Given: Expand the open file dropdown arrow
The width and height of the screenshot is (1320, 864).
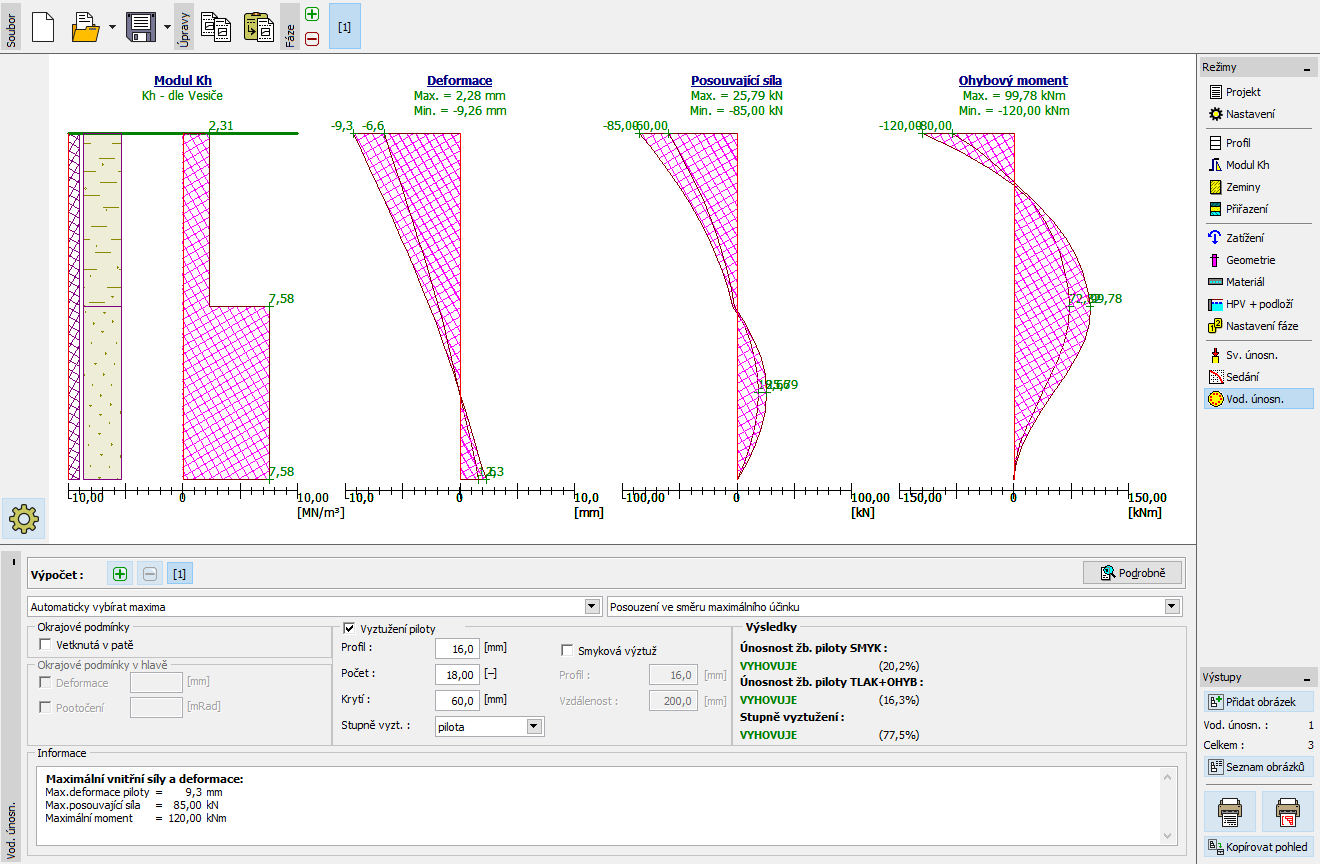Looking at the screenshot, I should point(111,26).
